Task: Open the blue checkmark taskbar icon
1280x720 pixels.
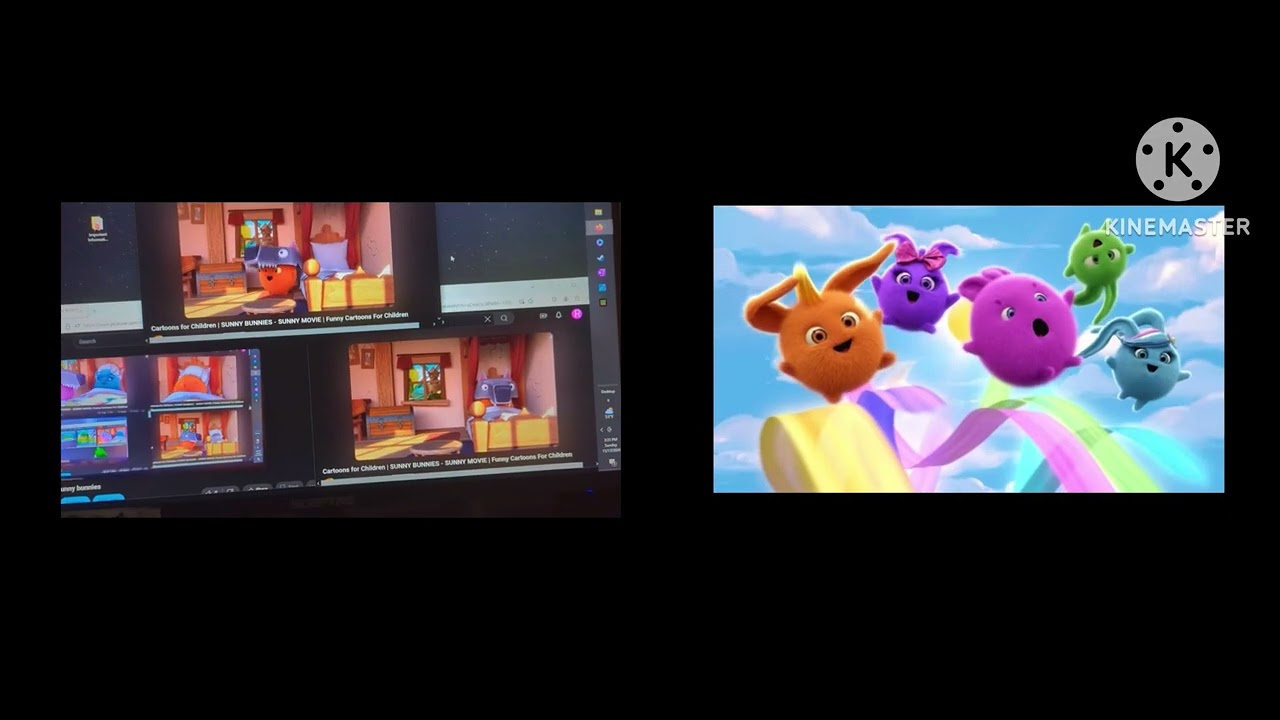Action: pyautogui.click(x=600, y=258)
